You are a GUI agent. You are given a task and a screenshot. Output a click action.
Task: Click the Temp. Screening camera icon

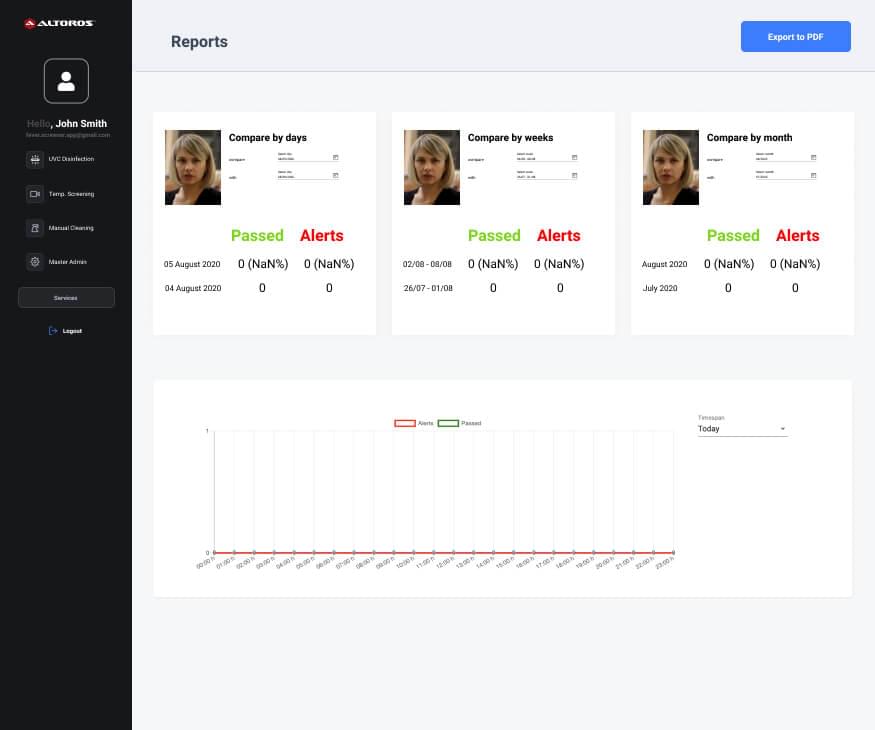tap(34, 194)
